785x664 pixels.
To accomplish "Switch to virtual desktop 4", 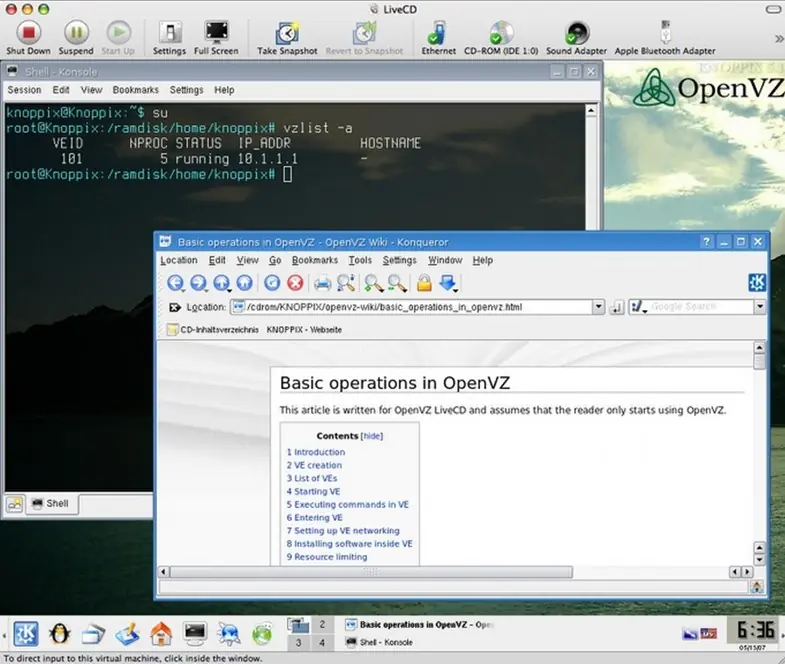I will (322, 642).
